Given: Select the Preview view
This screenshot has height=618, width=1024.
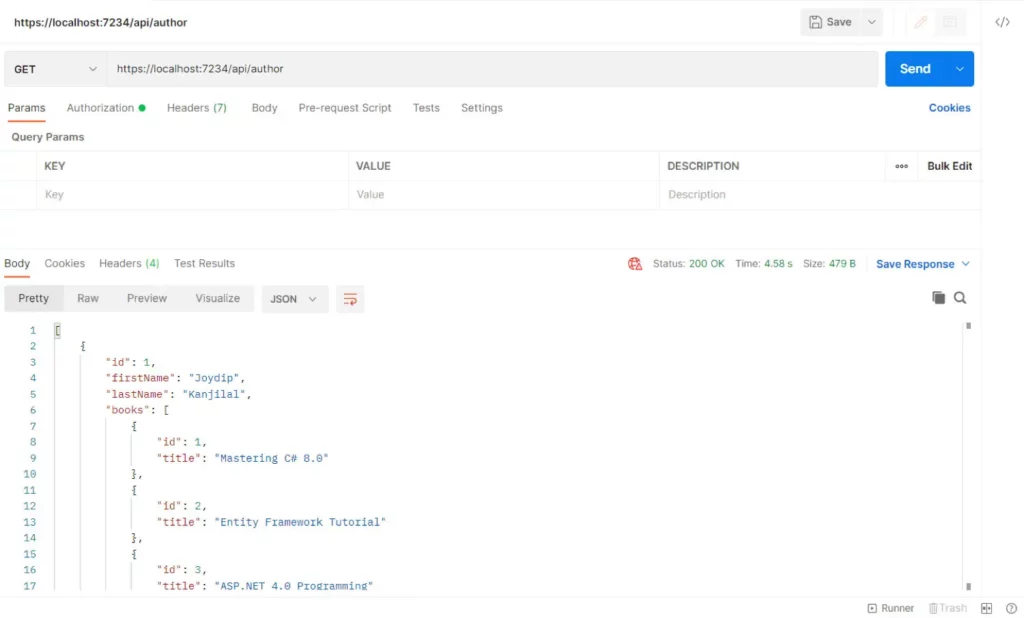Looking at the screenshot, I should coord(147,299).
